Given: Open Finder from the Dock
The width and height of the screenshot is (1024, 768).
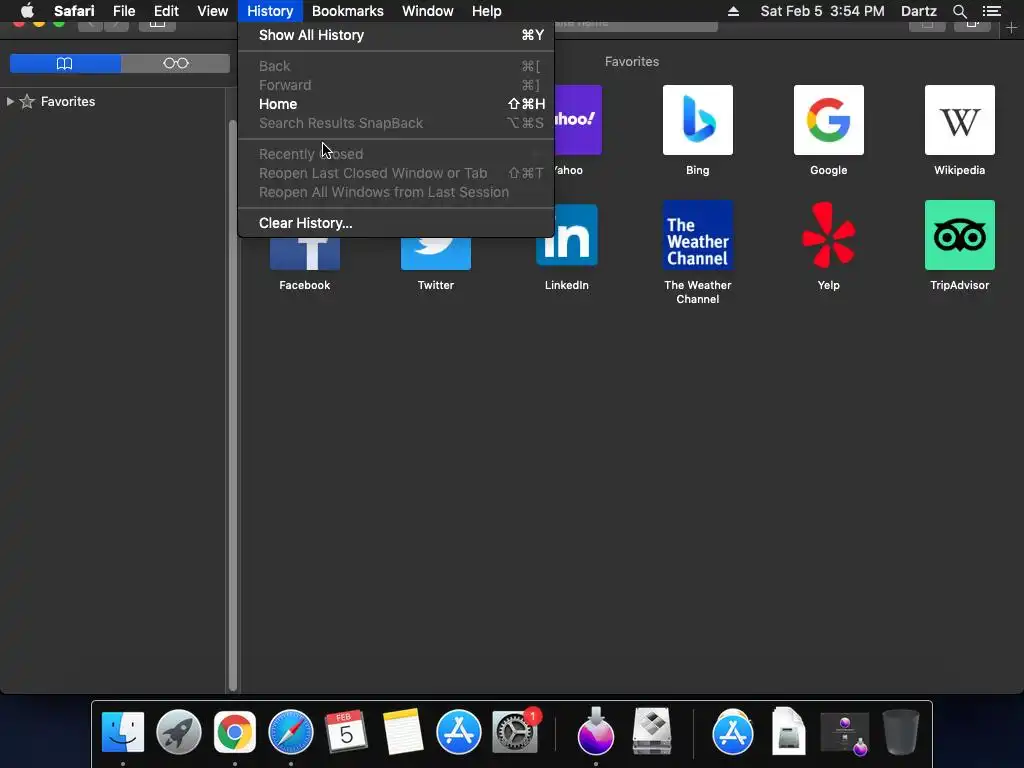Looking at the screenshot, I should pyautogui.click(x=123, y=731).
